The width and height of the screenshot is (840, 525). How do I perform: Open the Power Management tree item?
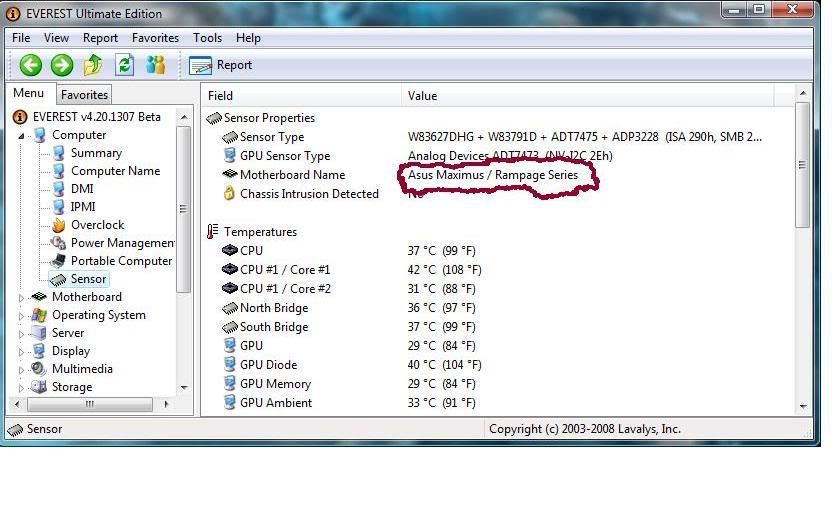(123, 243)
